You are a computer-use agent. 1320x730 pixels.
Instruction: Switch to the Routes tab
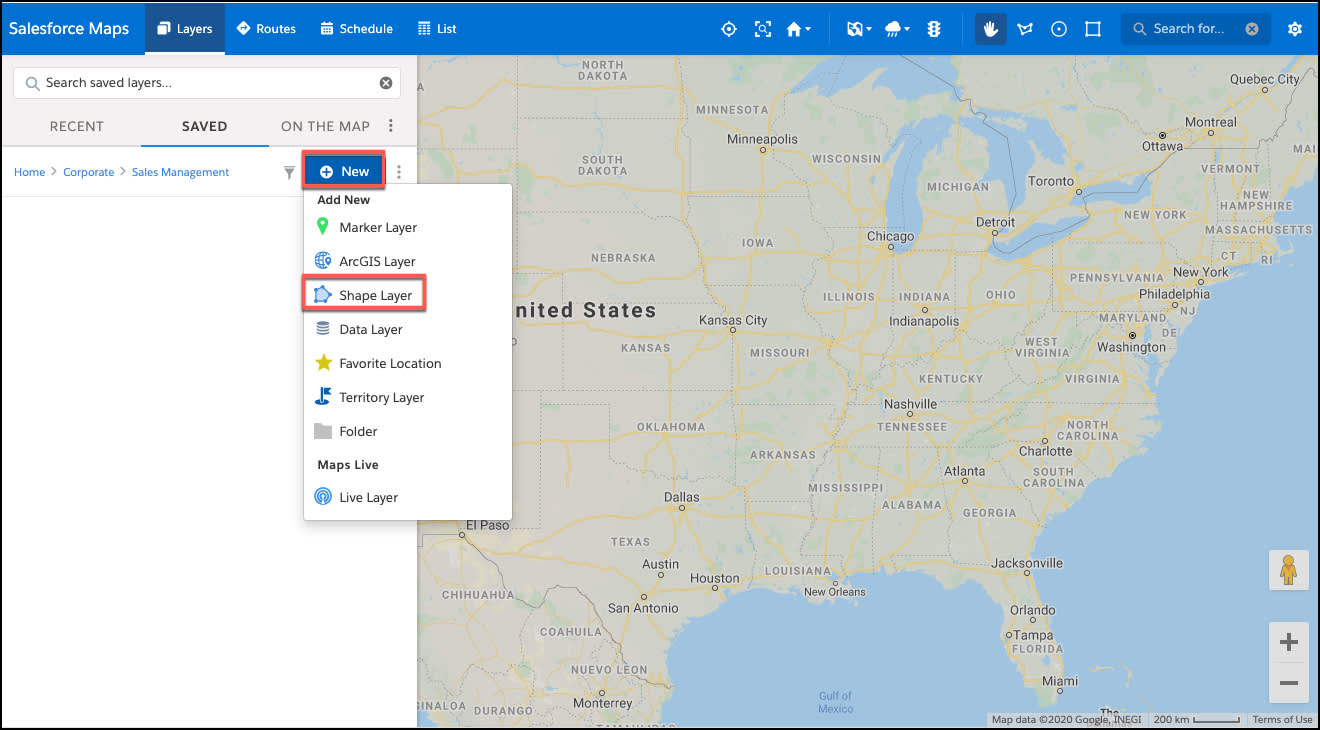266,29
